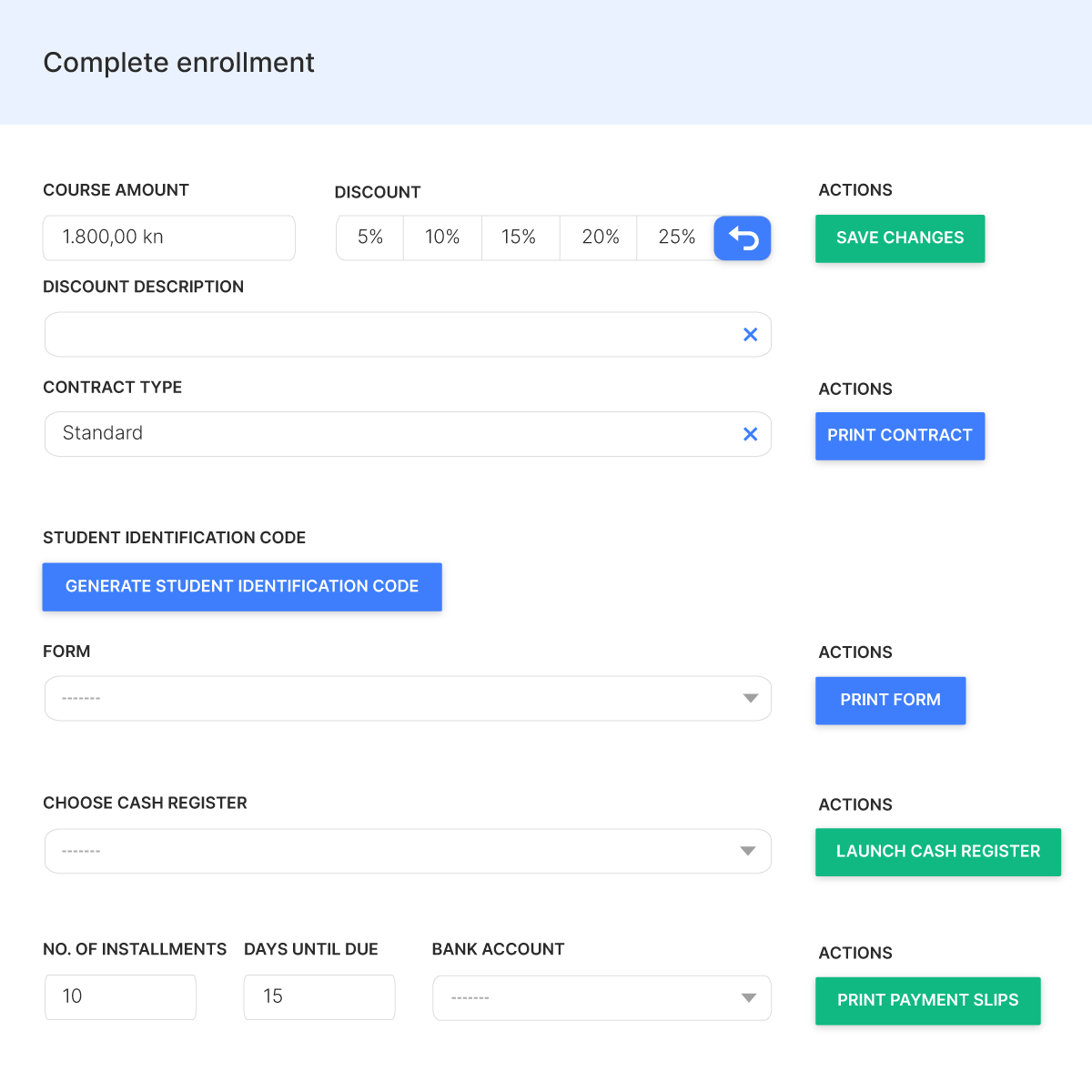This screenshot has width=1092, height=1092.
Task: Select the 5% discount option
Action: pyautogui.click(x=370, y=238)
